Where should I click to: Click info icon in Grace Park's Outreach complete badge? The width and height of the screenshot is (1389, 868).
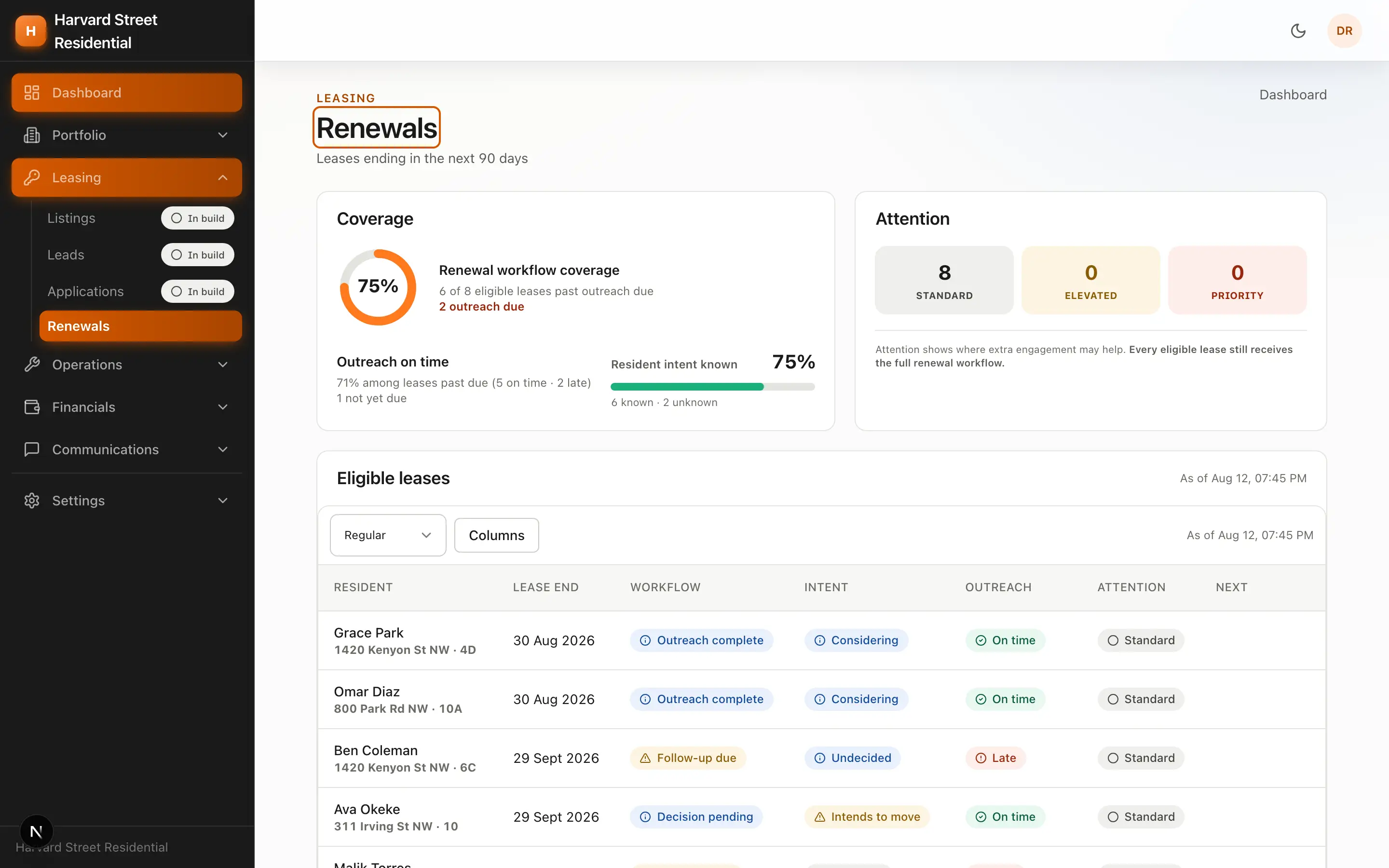[x=645, y=640]
